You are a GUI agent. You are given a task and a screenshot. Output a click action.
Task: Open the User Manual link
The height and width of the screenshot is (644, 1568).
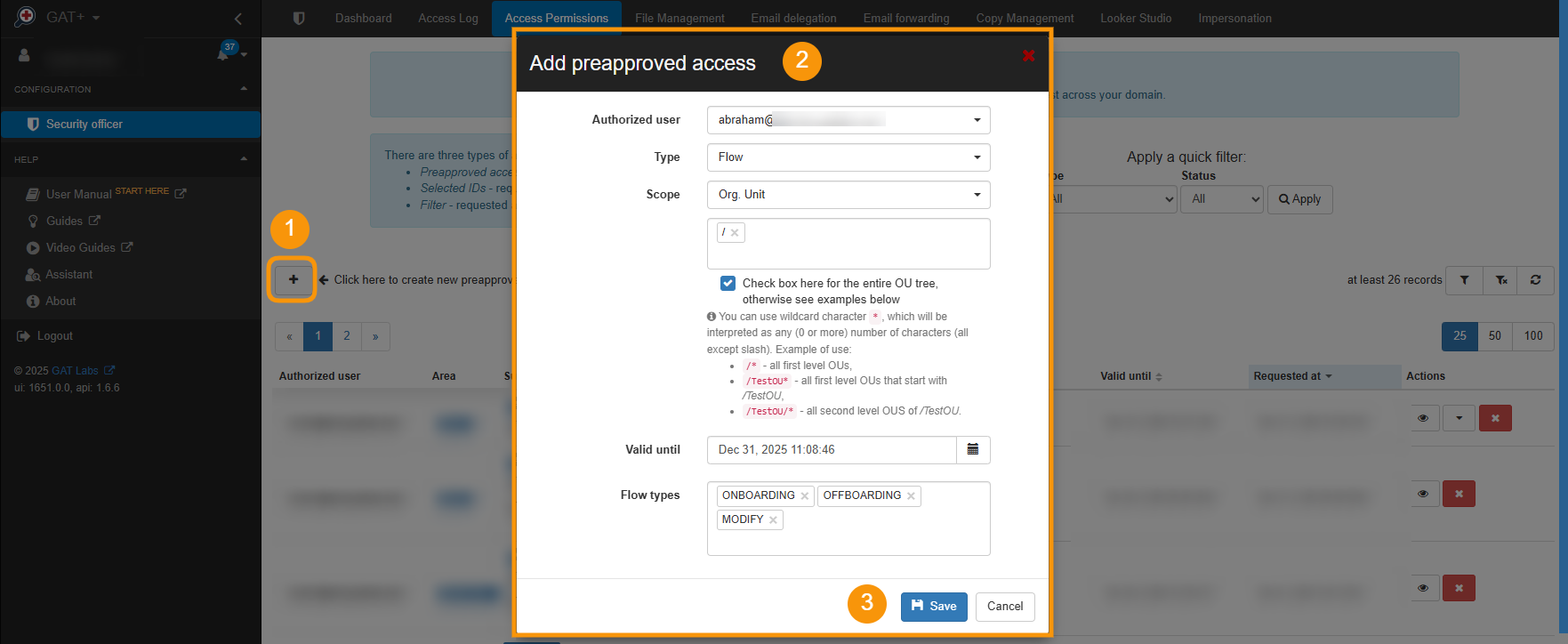tap(84, 193)
